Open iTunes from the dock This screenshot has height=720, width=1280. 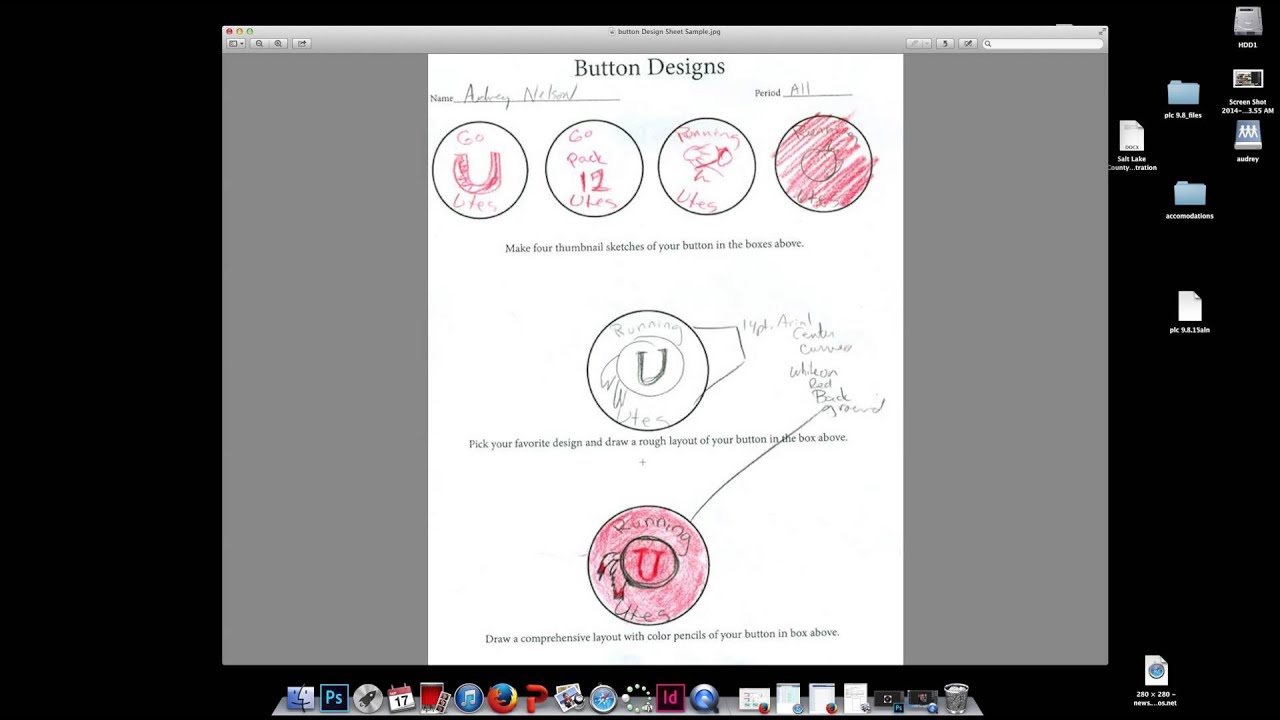468,698
